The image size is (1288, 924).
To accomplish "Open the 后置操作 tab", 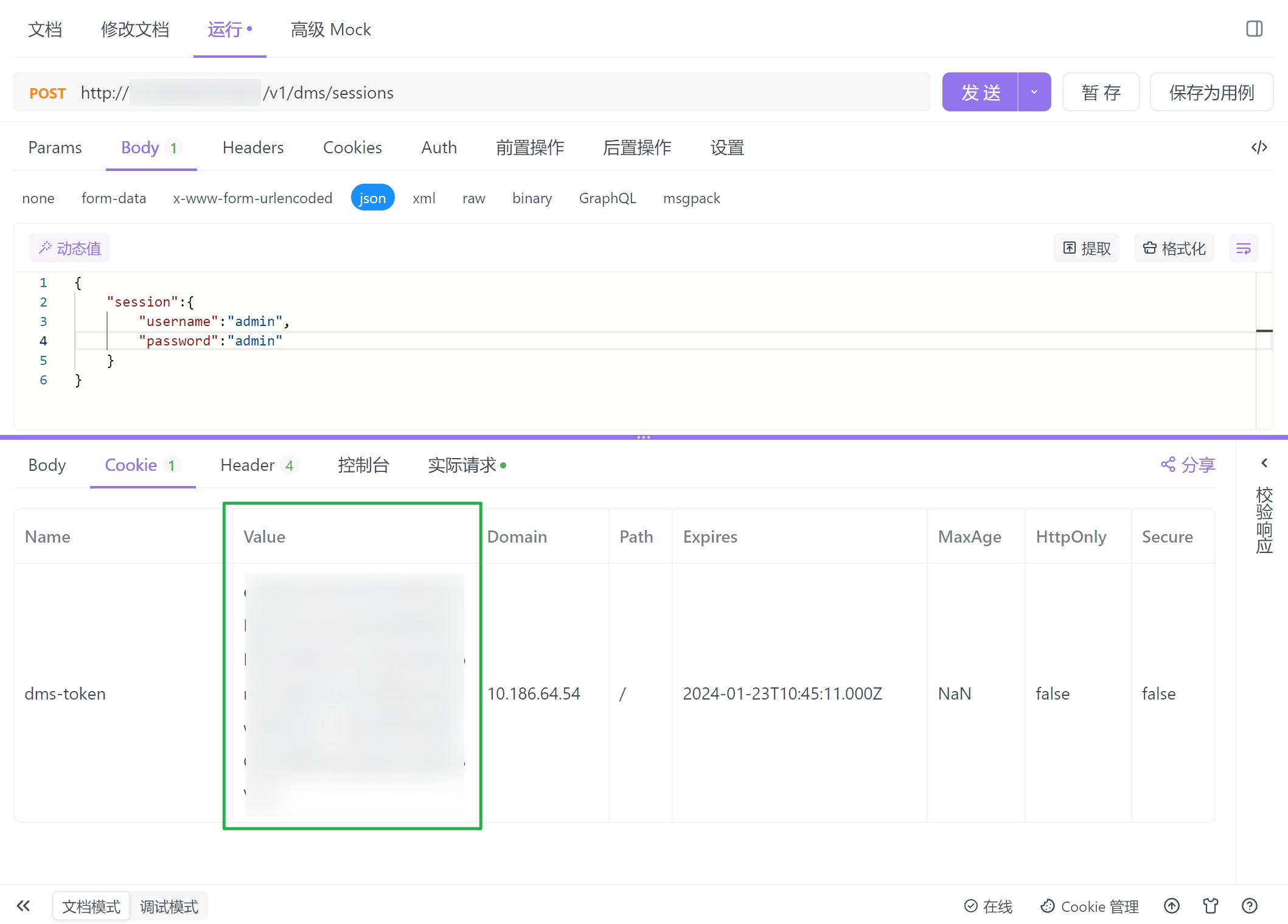I will [637, 147].
